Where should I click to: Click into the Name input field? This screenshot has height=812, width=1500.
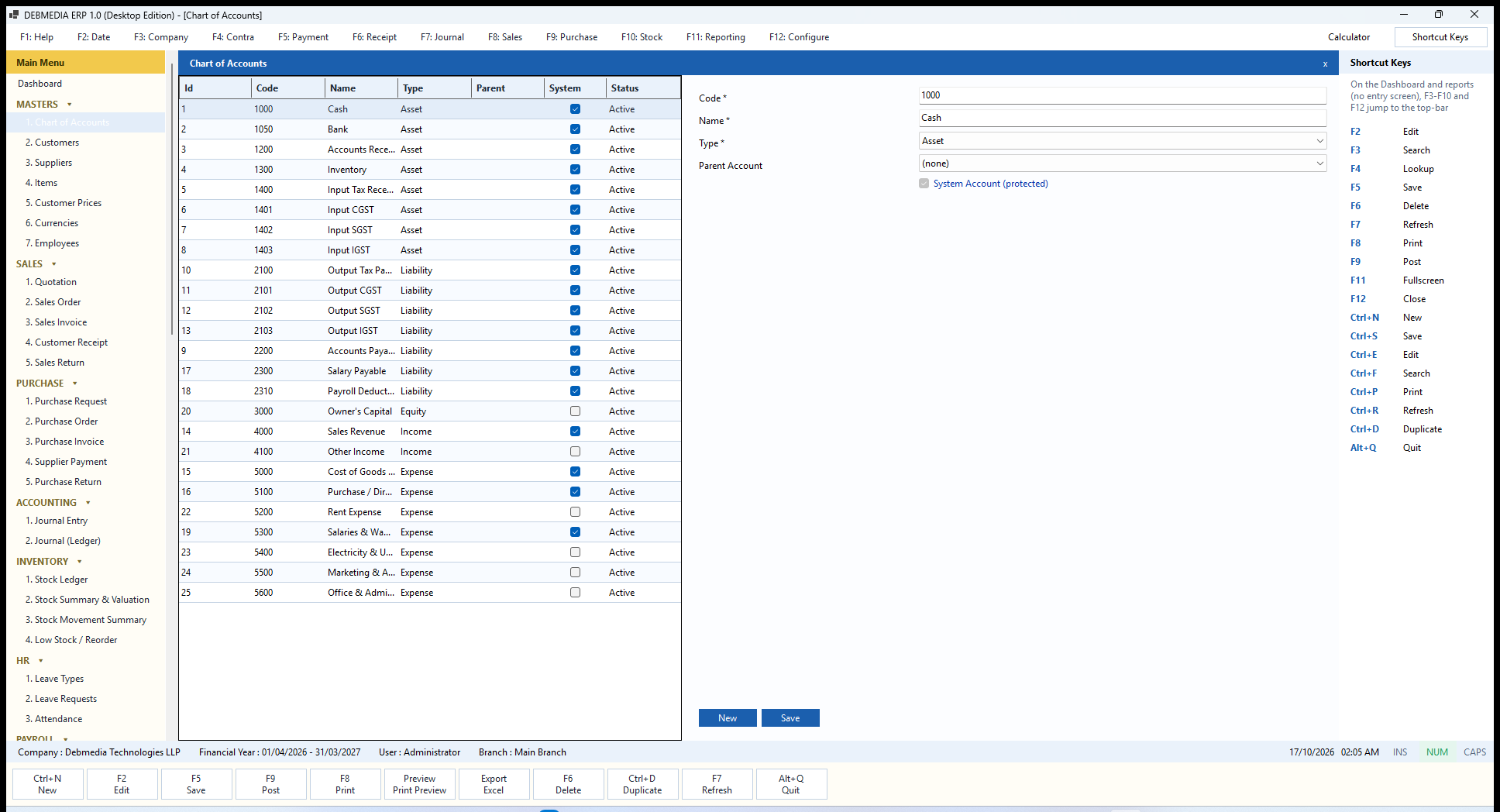[x=1123, y=118]
